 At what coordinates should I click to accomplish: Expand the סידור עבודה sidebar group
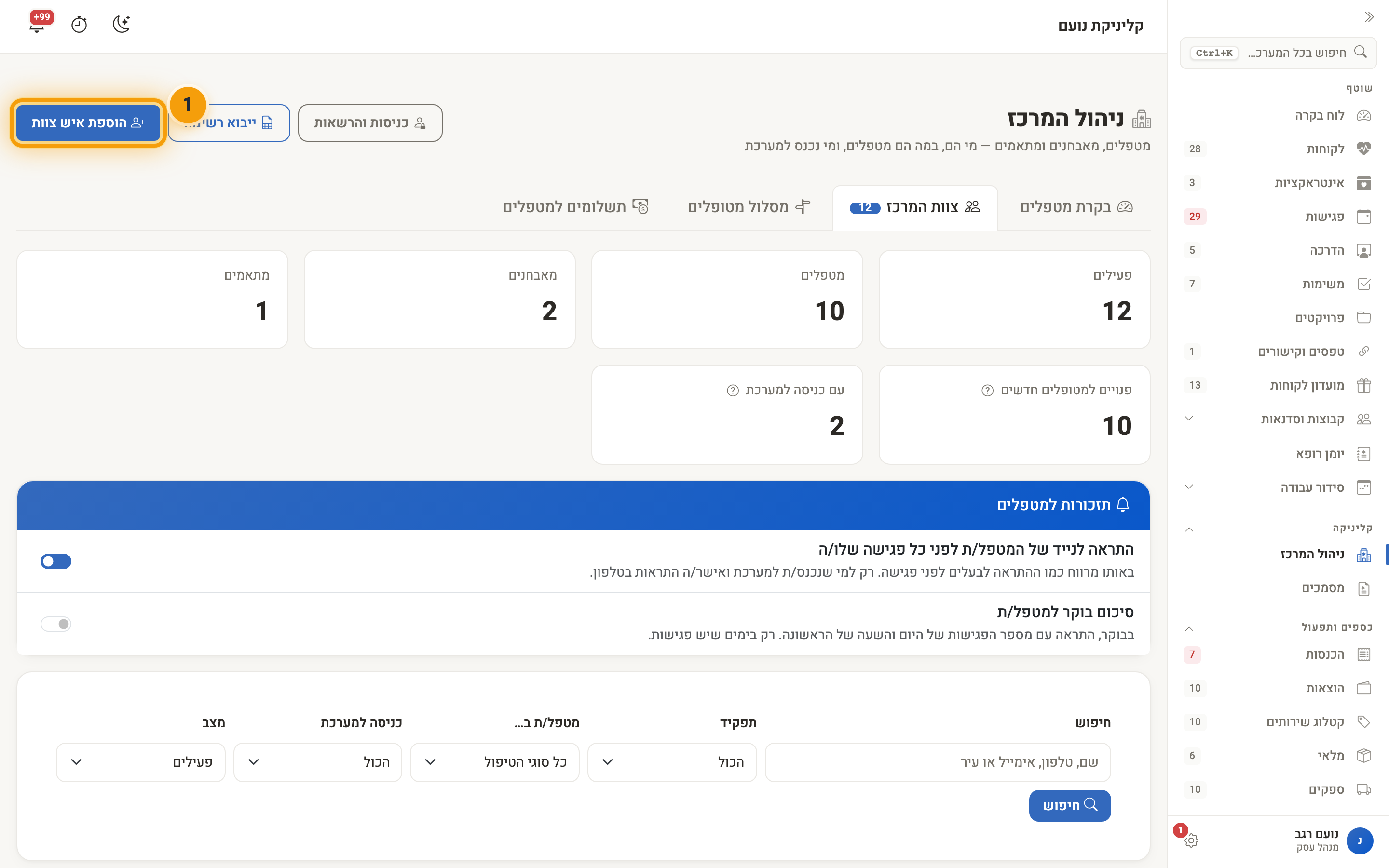[1189, 488]
